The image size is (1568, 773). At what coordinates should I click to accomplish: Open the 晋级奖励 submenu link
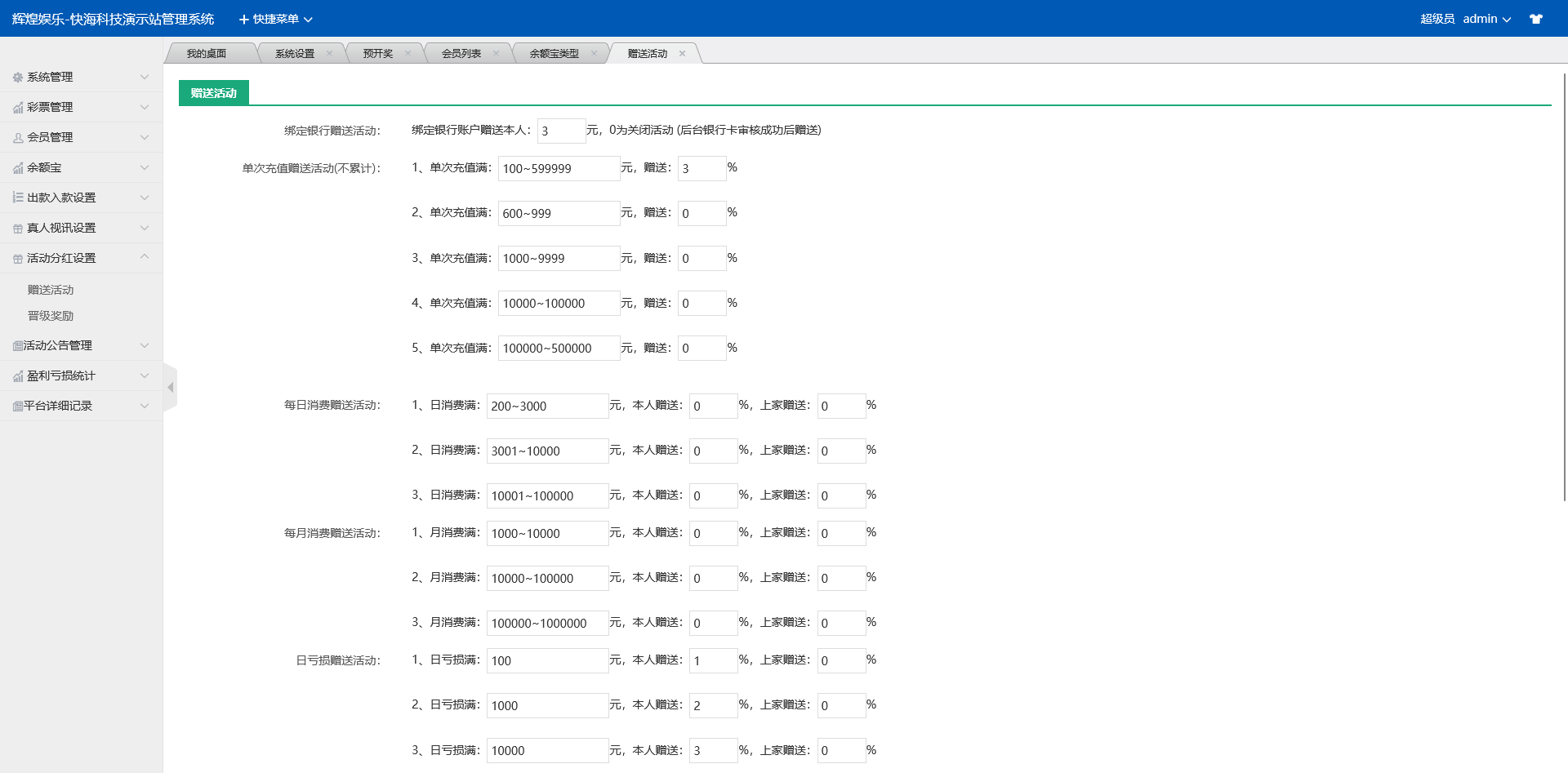tap(51, 316)
